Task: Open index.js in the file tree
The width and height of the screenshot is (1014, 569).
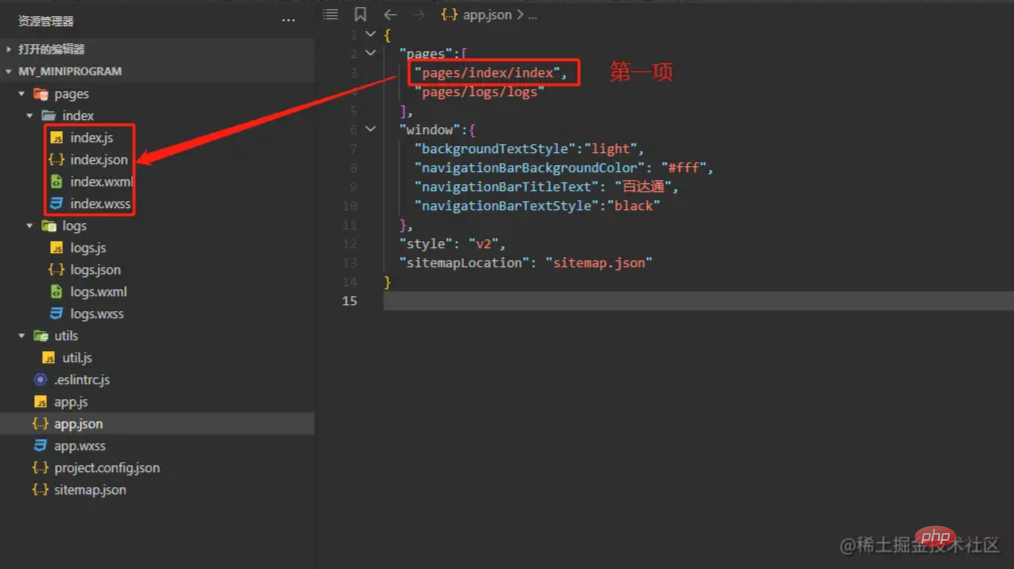Action: pos(91,138)
